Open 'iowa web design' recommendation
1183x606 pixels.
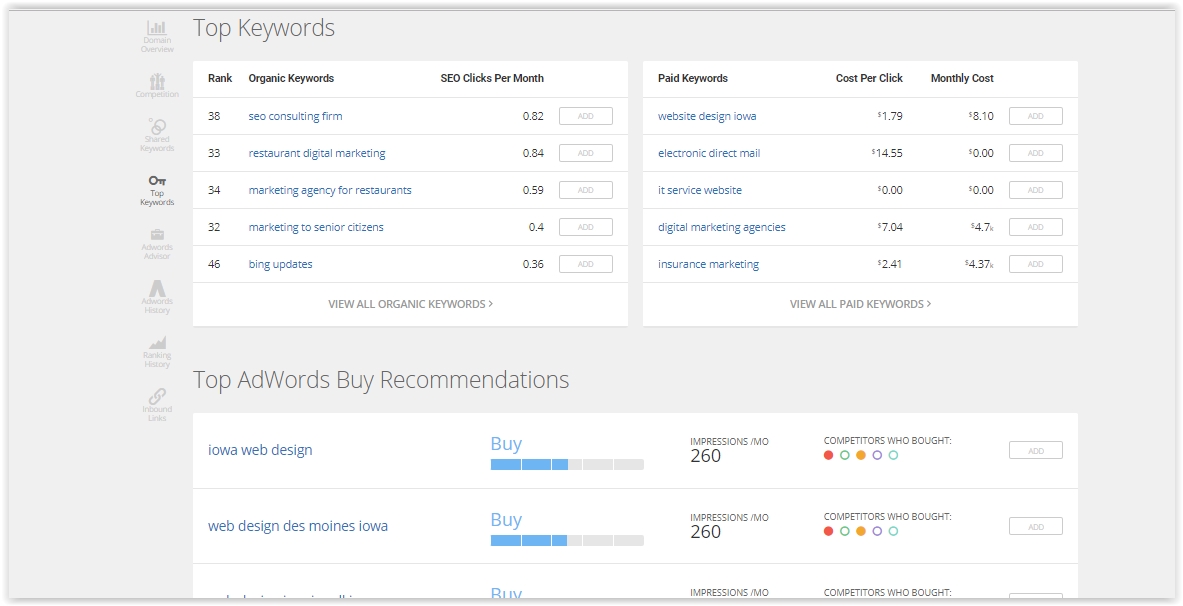(260, 450)
